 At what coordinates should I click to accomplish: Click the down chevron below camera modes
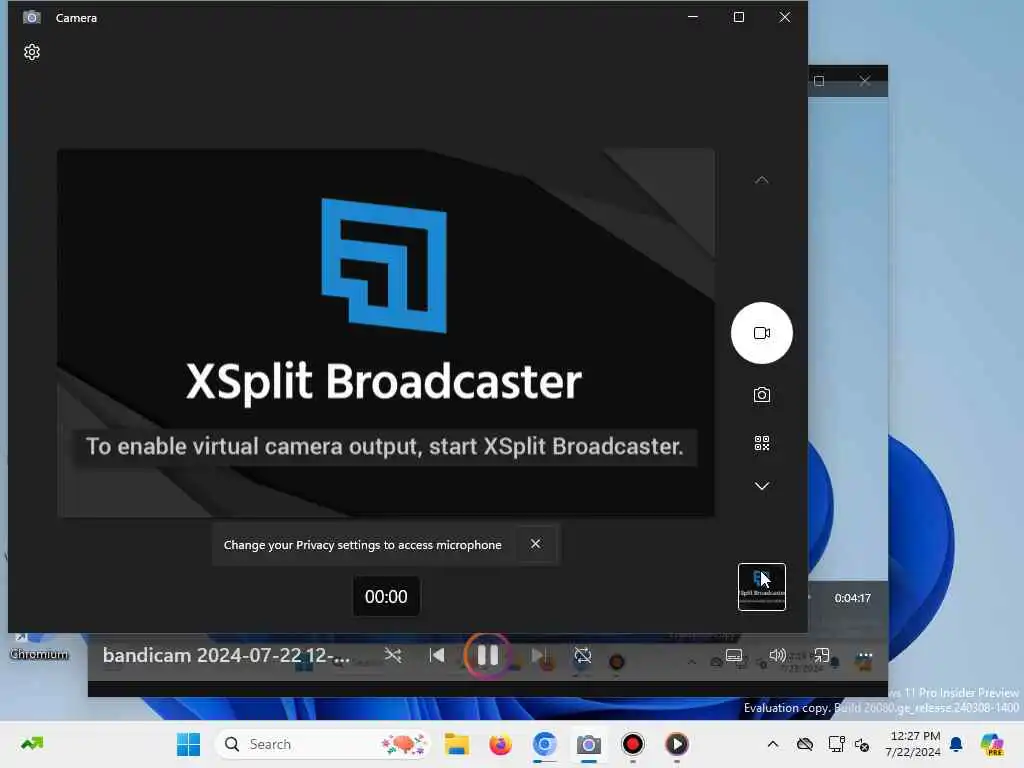[x=761, y=486]
